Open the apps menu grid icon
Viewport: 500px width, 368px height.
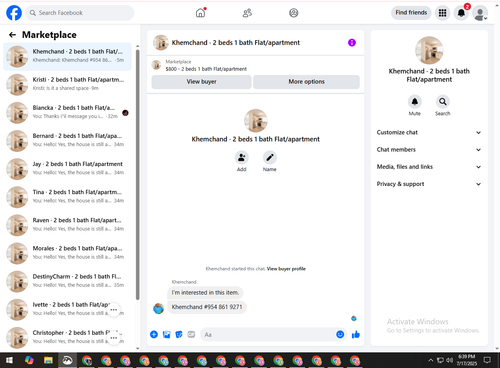[x=442, y=13]
